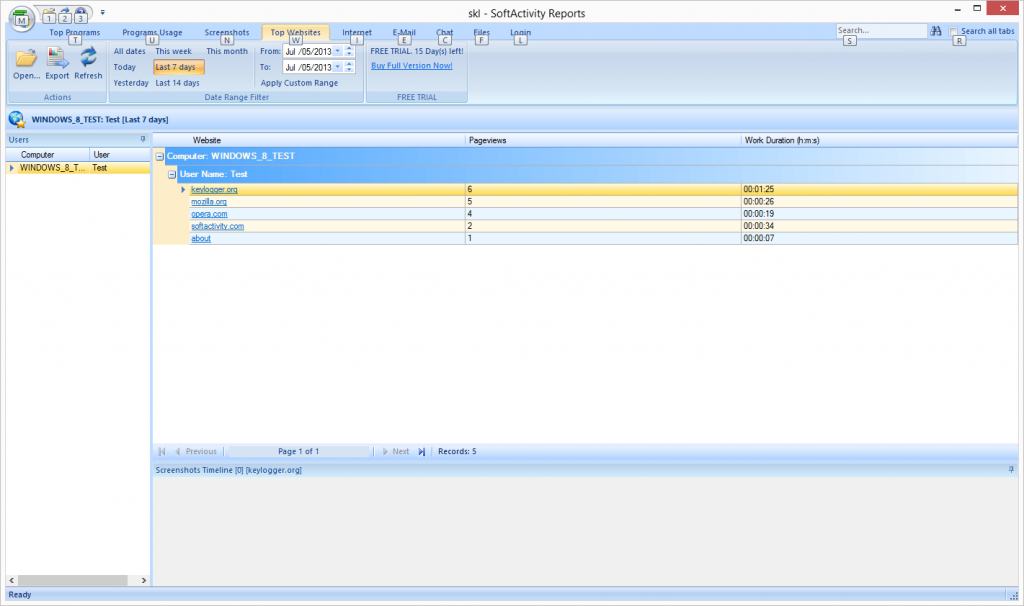The image size is (1024, 606).
Task: Click the binoculars search icon
Action: click(936, 32)
